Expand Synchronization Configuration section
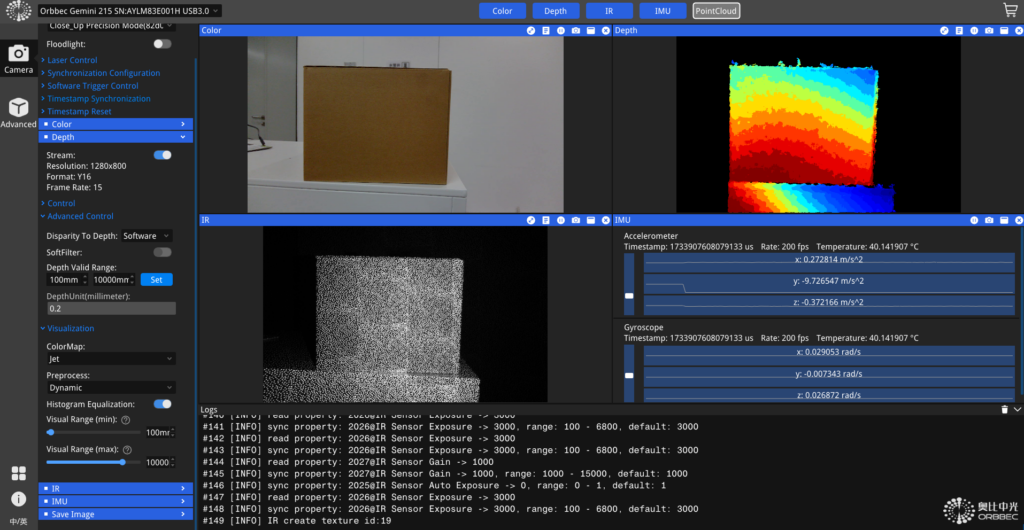 (x=101, y=73)
